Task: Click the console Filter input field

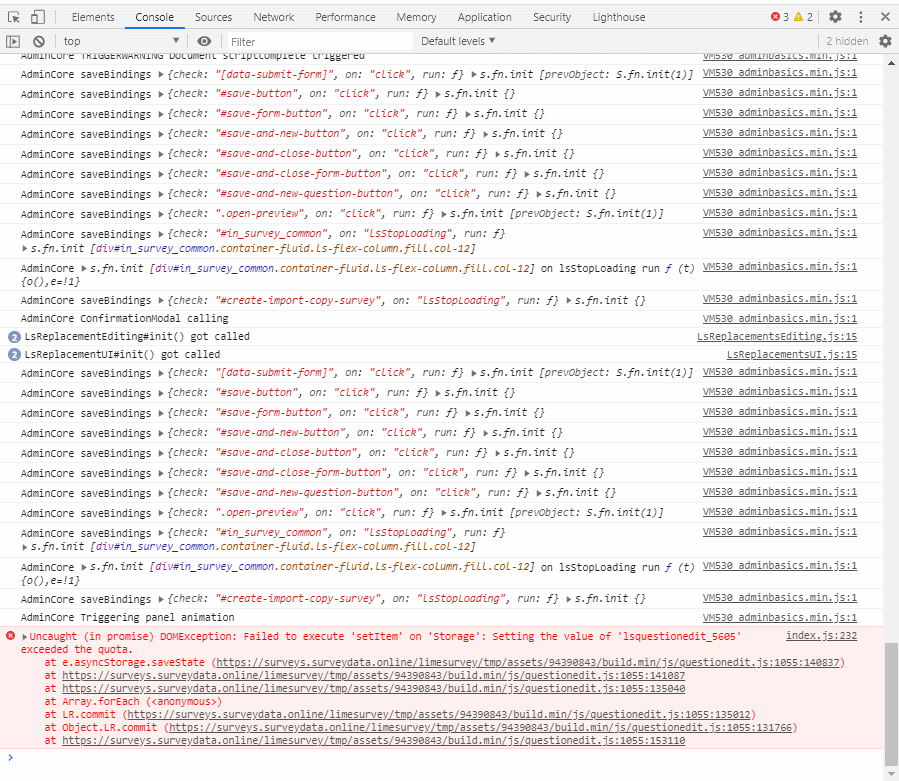Action: [318, 41]
